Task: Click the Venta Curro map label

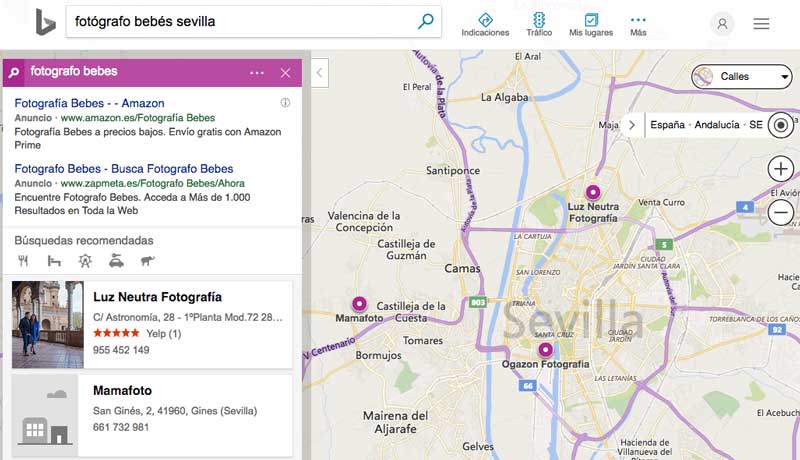Action: click(x=661, y=202)
